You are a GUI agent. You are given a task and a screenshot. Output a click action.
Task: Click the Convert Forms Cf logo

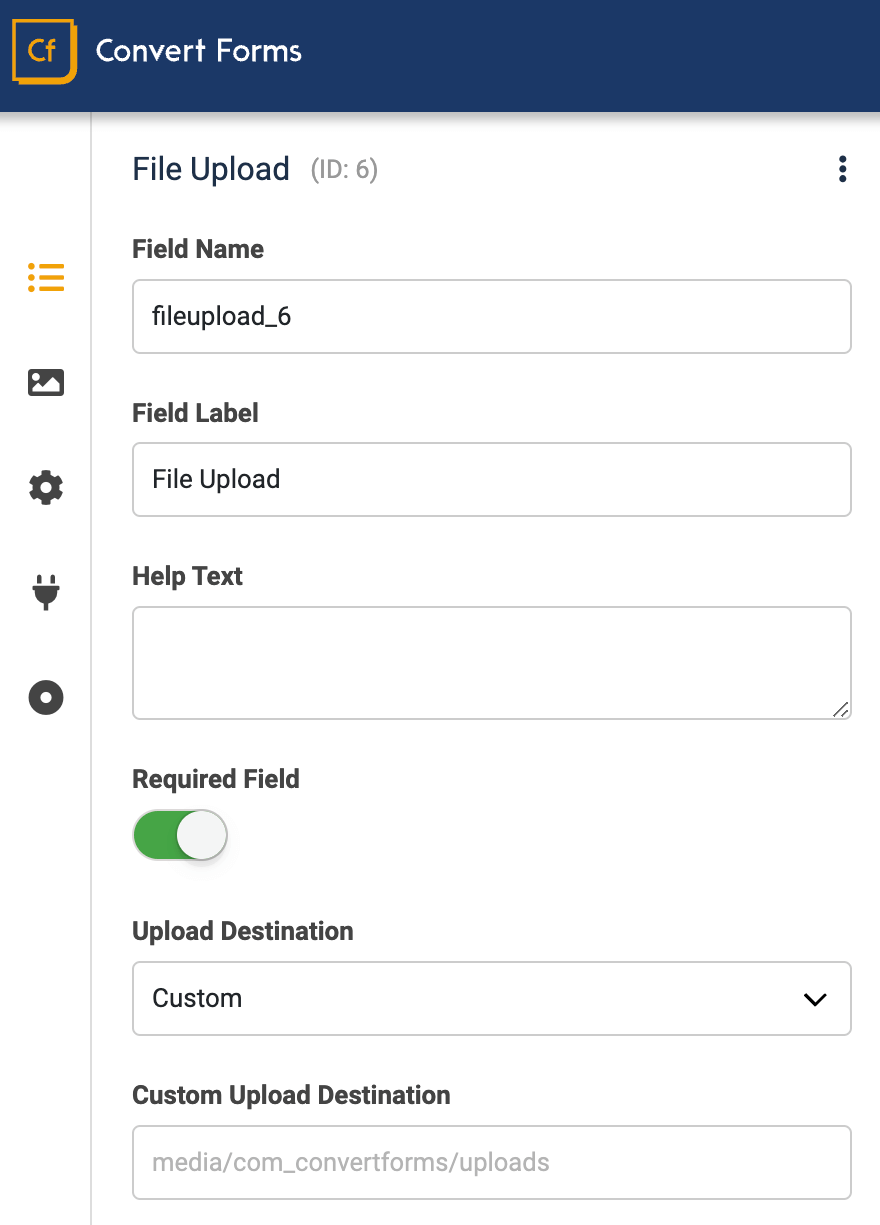click(x=44, y=51)
